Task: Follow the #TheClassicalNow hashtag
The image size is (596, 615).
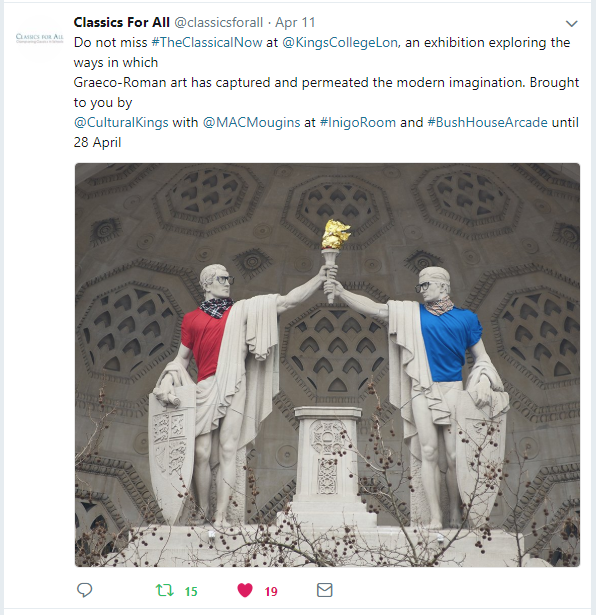Action: 207,42
